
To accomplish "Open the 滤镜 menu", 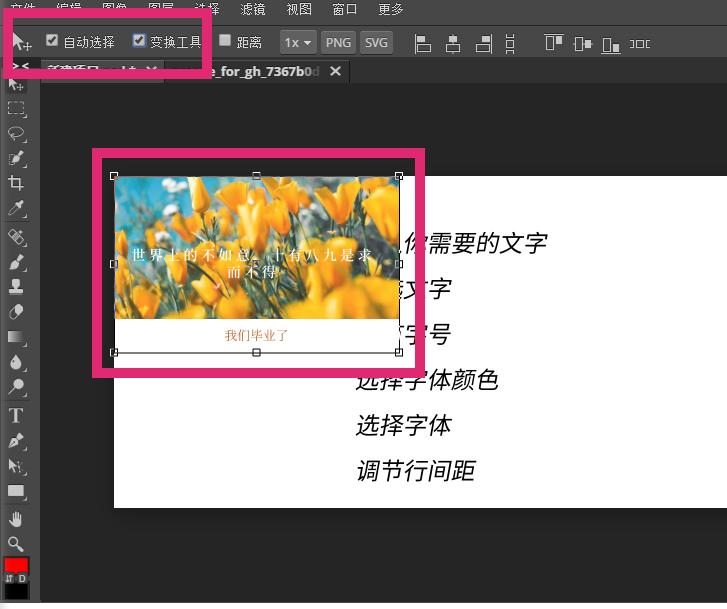I will 253,8.
